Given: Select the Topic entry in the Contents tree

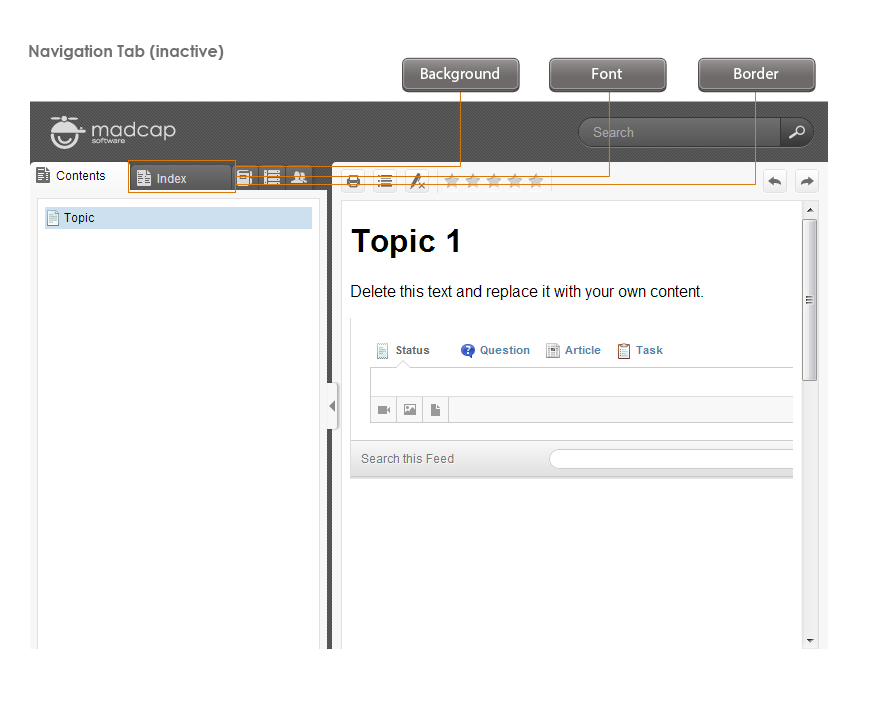Looking at the screenshot, I should coord(178,218).
